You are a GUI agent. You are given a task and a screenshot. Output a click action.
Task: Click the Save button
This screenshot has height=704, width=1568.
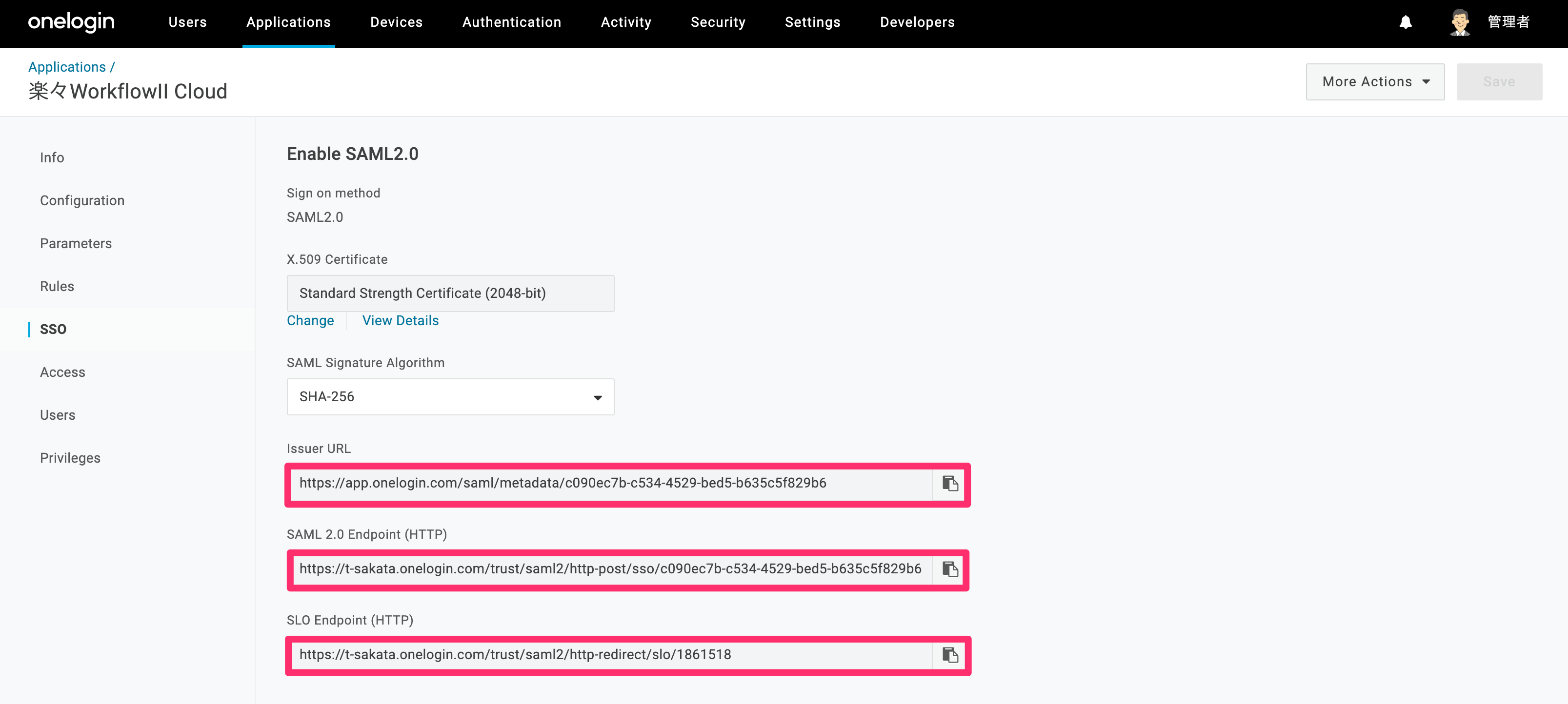(1499, 81)
